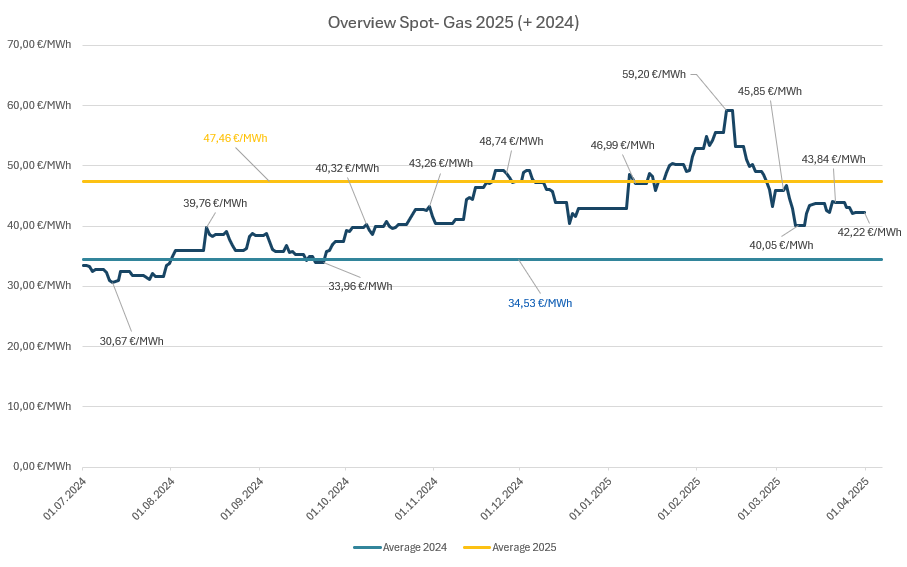Select the lowest data label 30,67 €/MWh
Viewport: 907px width, 567px height.
[x=131, y=341]
